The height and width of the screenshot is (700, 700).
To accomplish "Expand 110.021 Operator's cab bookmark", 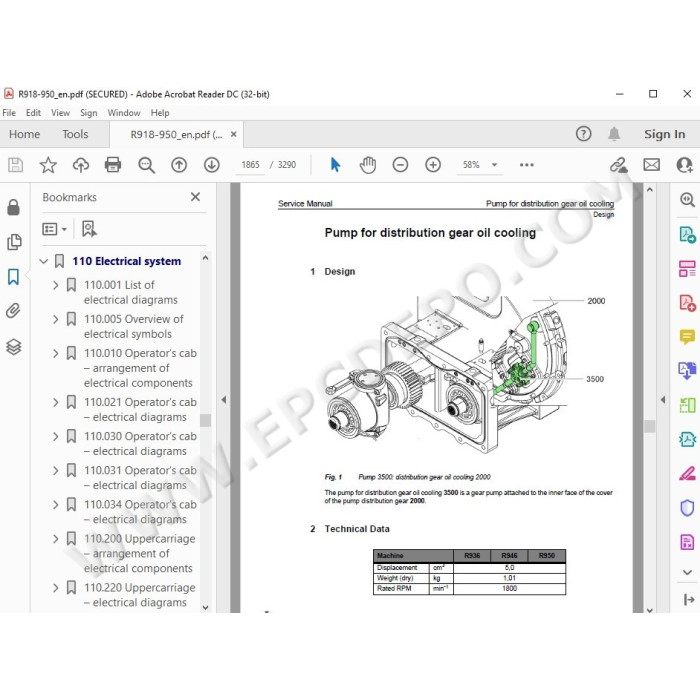I will coord(55,402).
